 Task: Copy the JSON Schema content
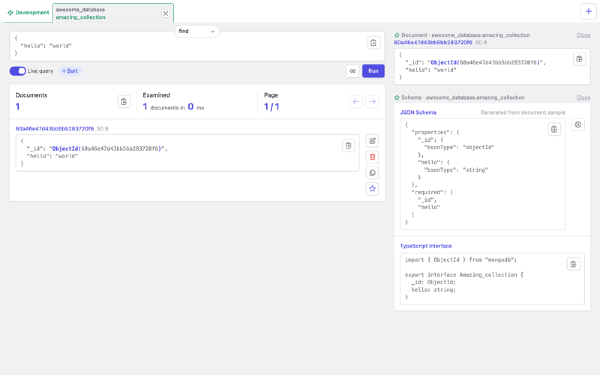[554, 129]
